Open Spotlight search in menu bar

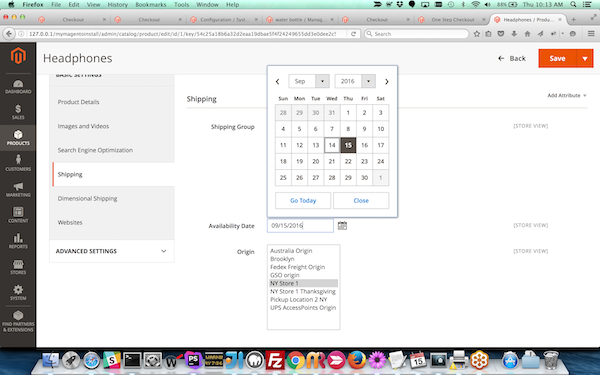[573, 5]
